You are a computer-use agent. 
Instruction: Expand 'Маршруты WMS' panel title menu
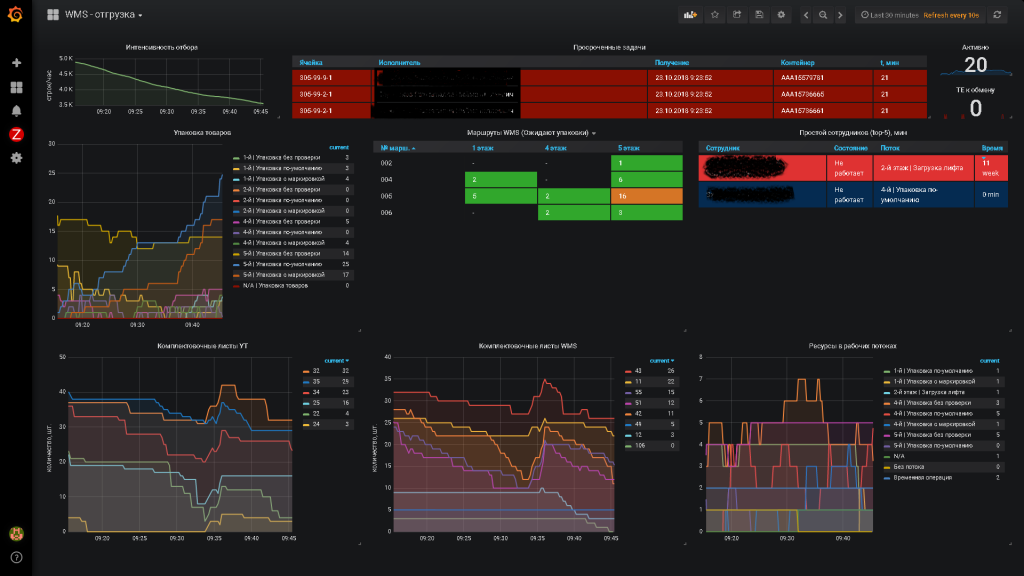tap(530, 133)
